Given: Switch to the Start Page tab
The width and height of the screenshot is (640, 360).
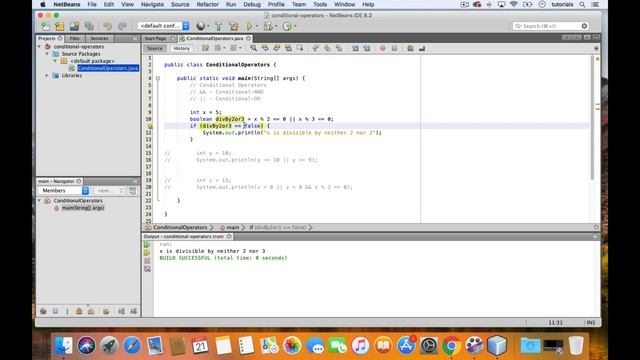Looking at the screenshot, I should [156, 38].
